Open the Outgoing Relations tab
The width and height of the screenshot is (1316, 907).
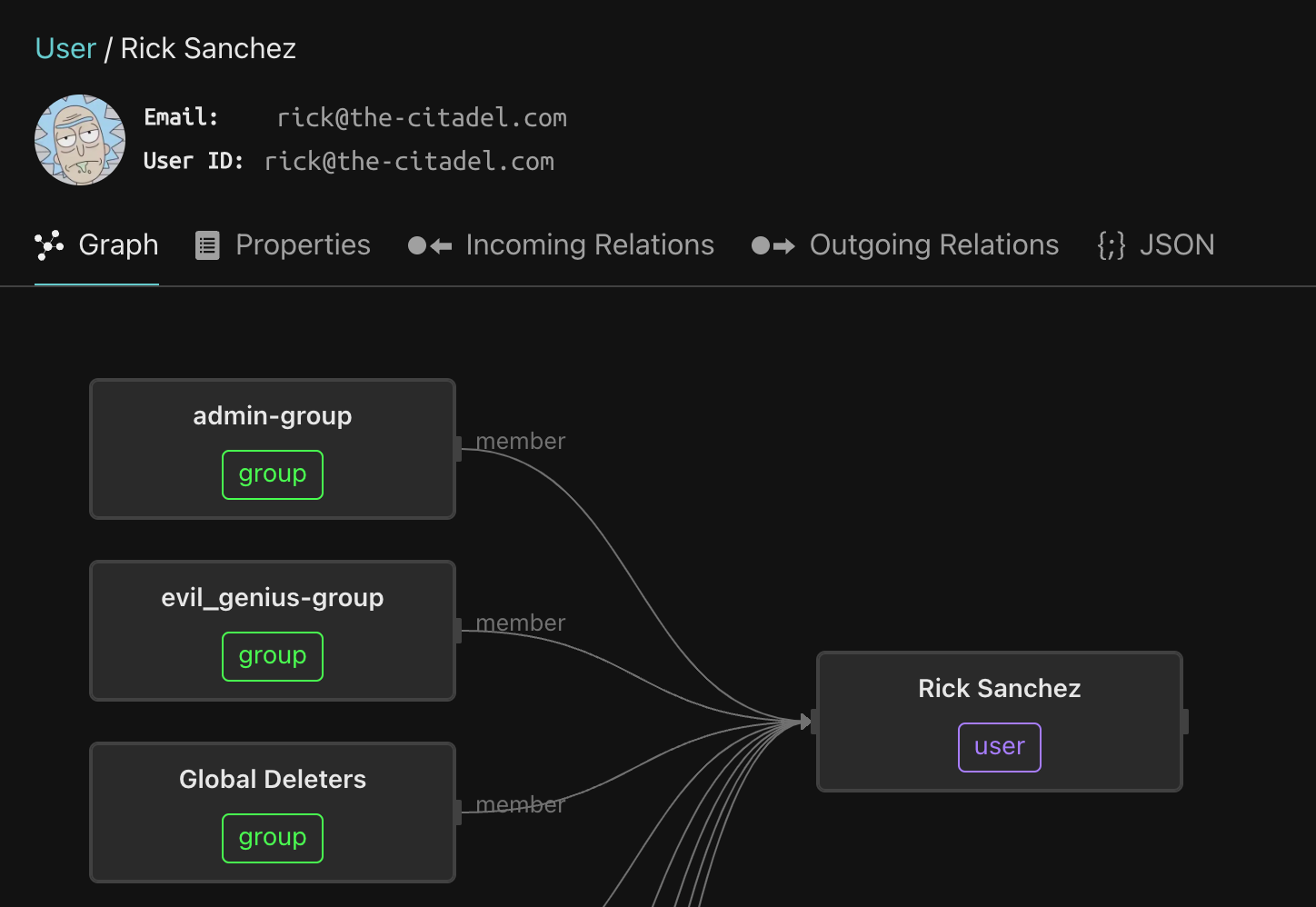coord(905,245)
